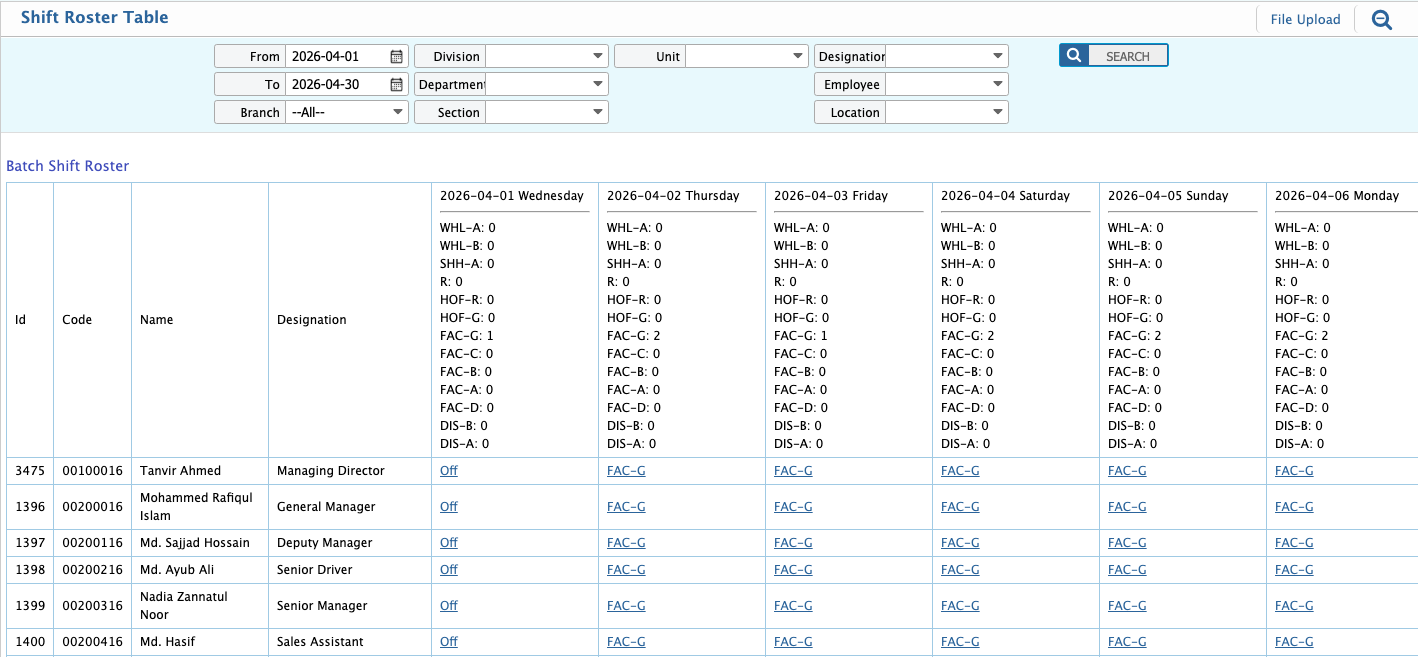Image resolution: width=1418 pixels, height=657 pixels.
Task: Expand the Employee dropdown
Action: pyautogui.click(x=997, y=85)
